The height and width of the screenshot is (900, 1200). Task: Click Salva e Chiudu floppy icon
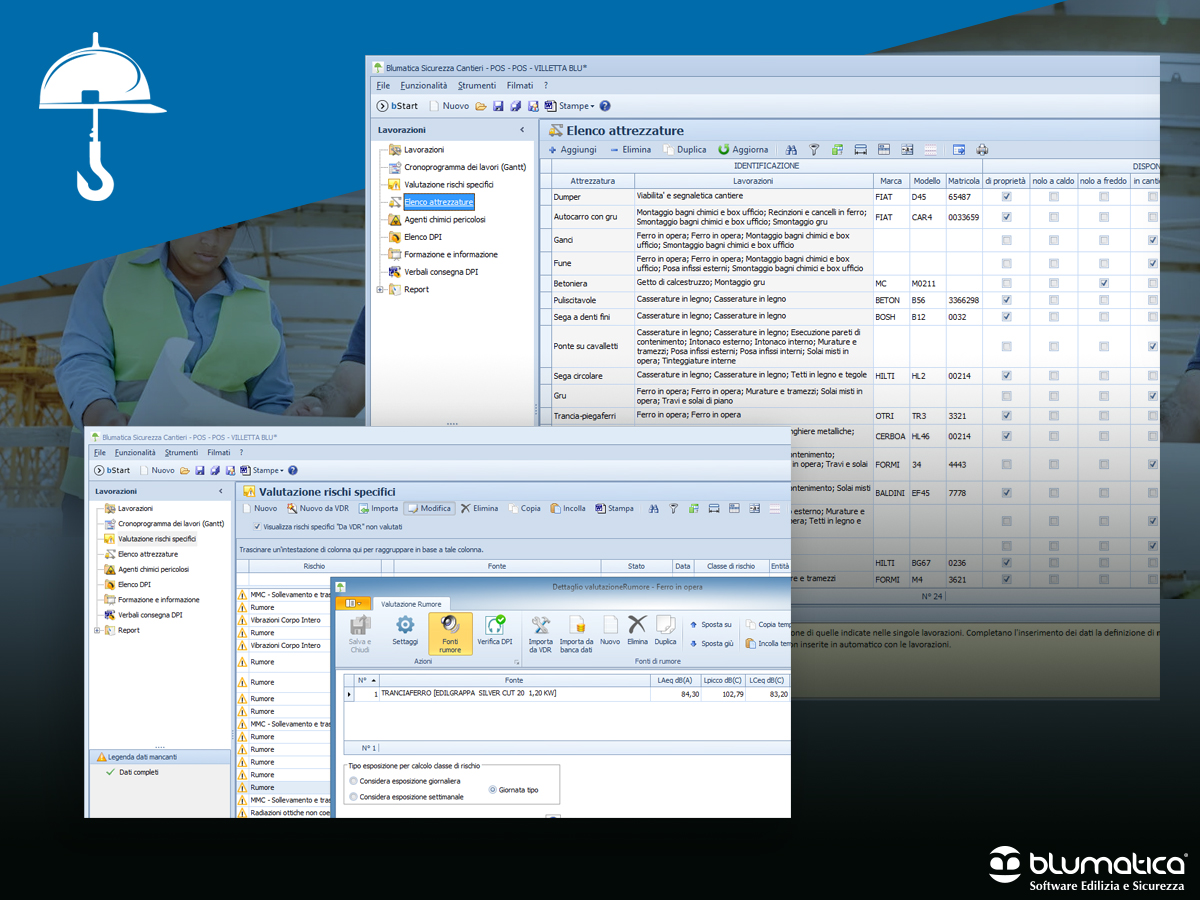coord(360,625)
